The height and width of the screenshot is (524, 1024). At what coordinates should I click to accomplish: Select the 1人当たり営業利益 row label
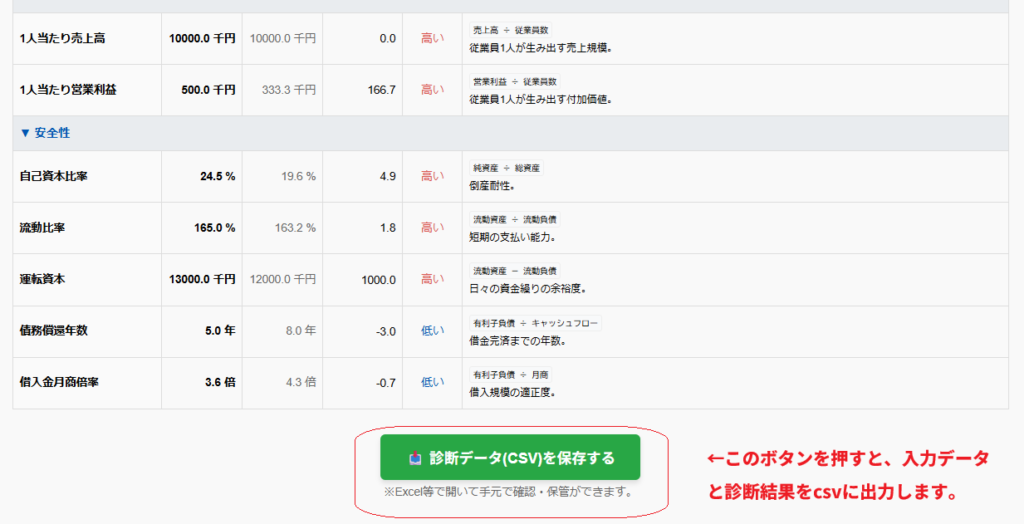tap(68, 90)
